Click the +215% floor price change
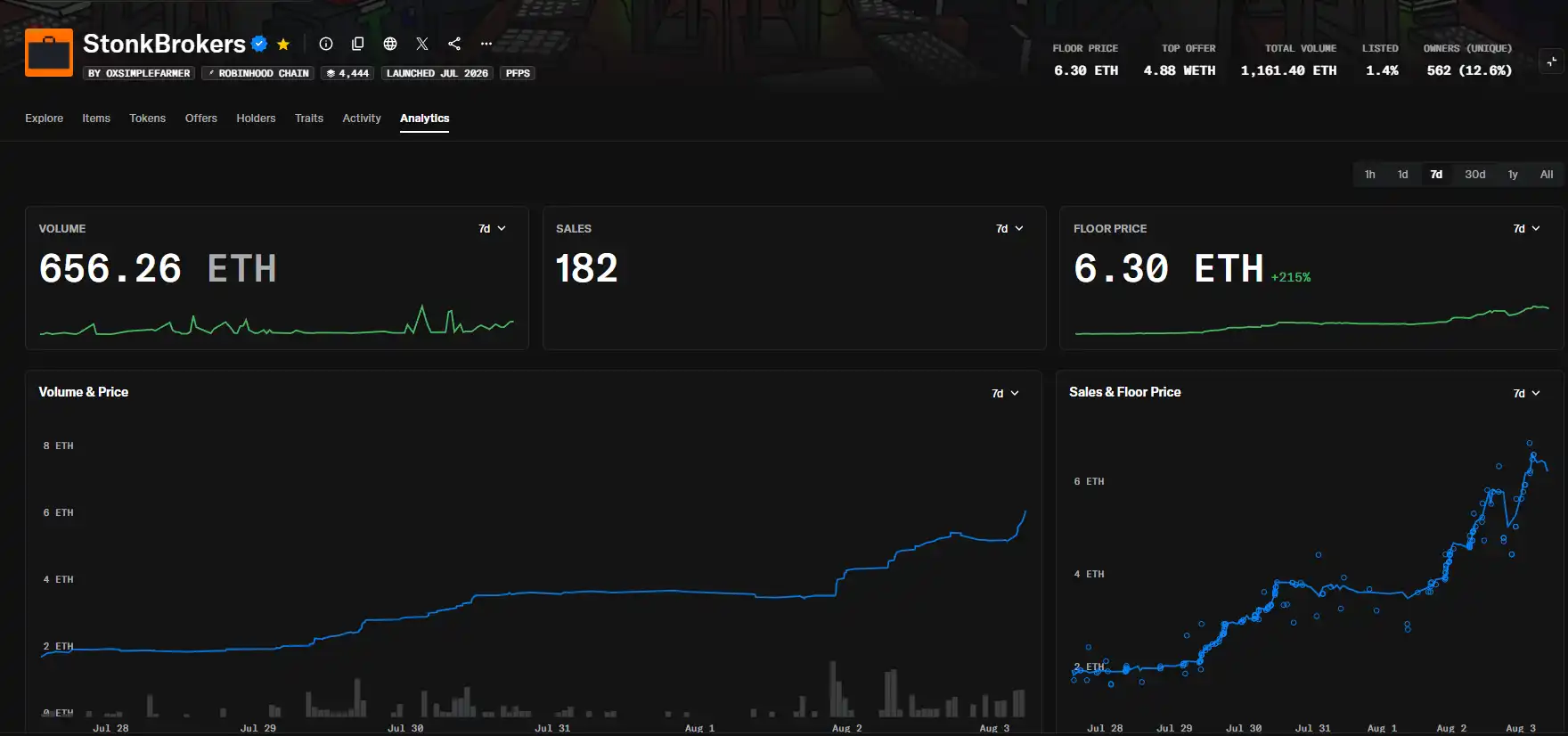The height and width of the screenshot is (736, 1568). (1291, 277)
